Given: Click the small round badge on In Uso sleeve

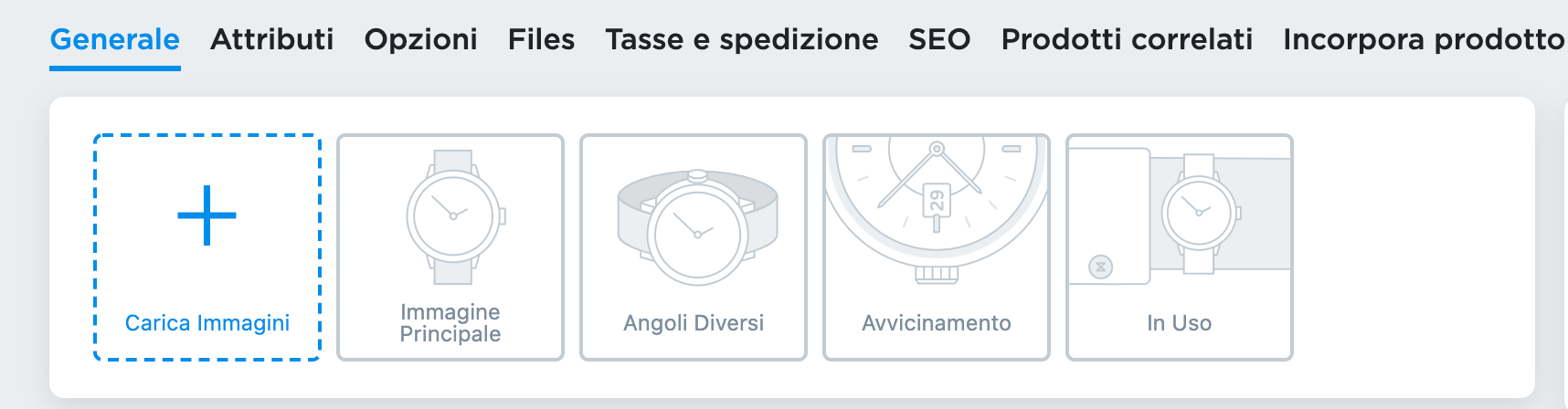Looking at the screenshot, I should 1101,267.
